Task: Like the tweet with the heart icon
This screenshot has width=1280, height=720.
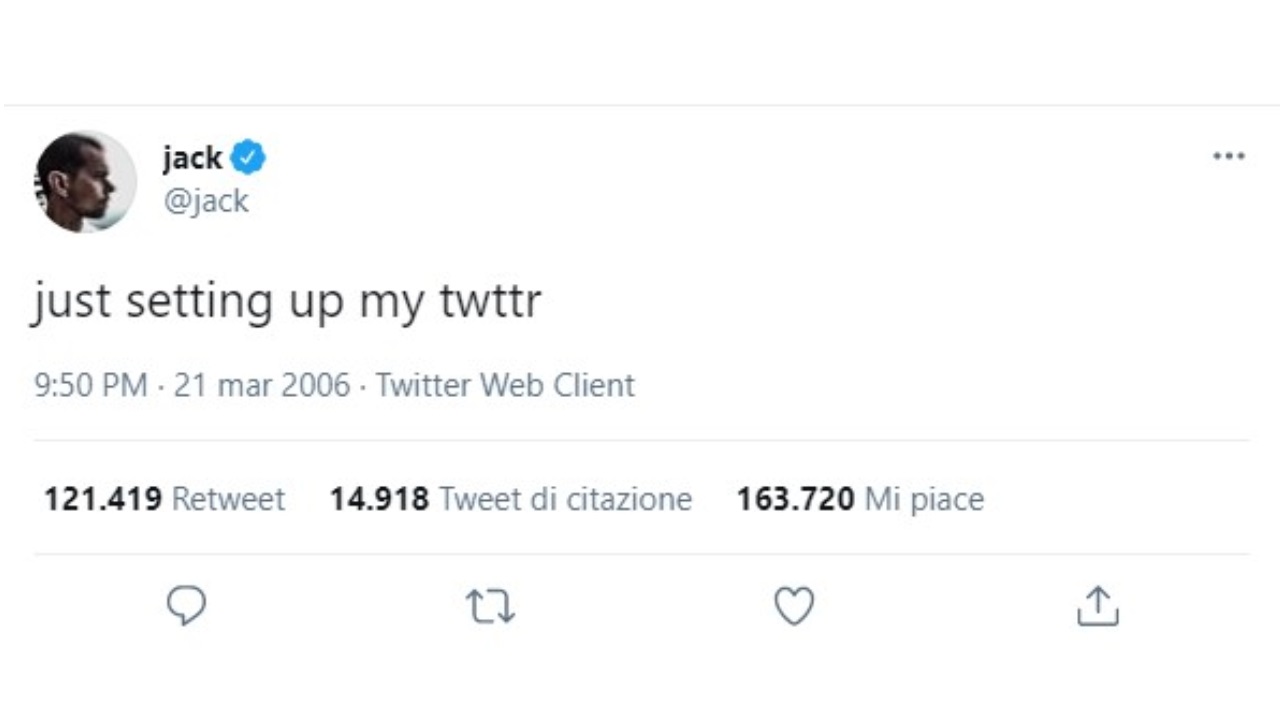Action: [x=794, y=606]
